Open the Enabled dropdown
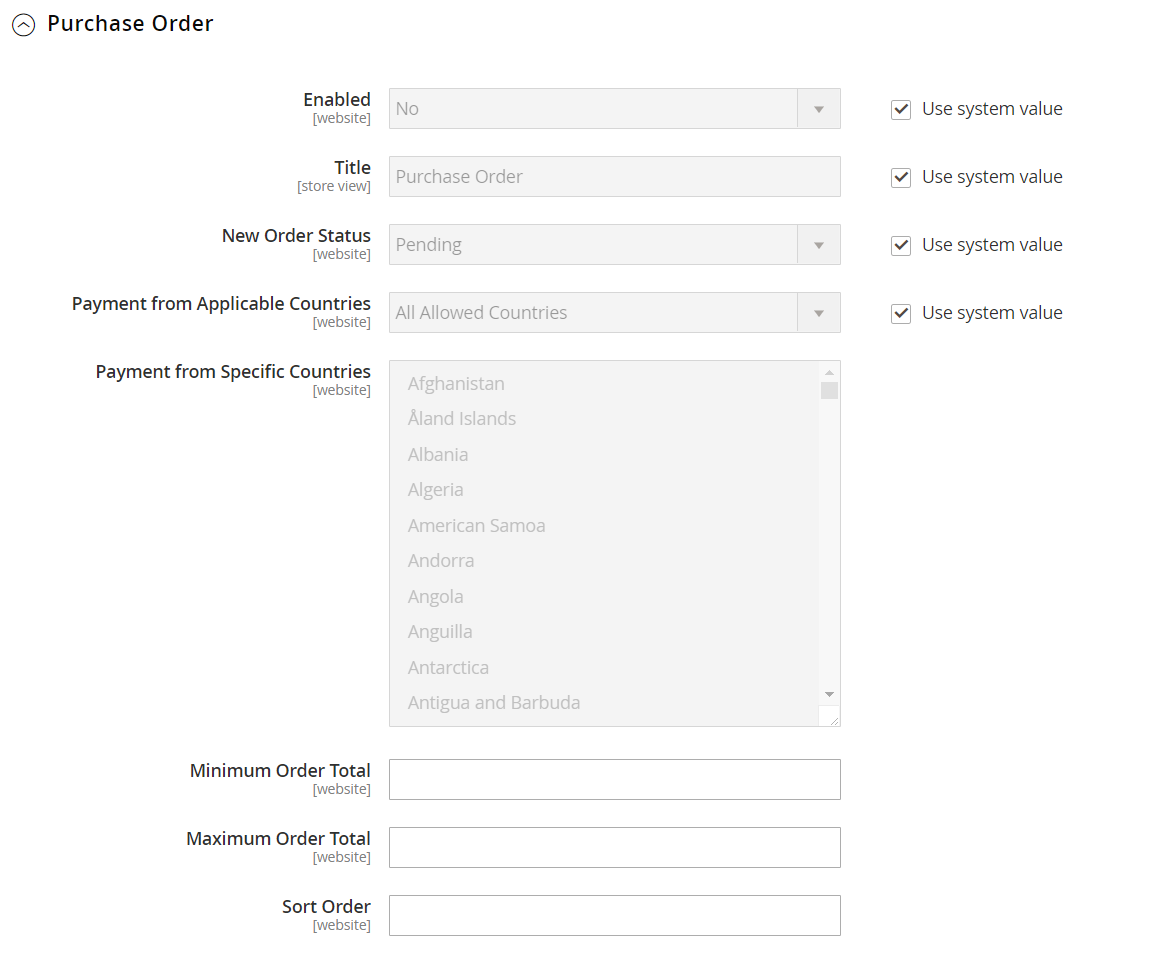This screenshot has width=1153, height=953. coord(614,109)
